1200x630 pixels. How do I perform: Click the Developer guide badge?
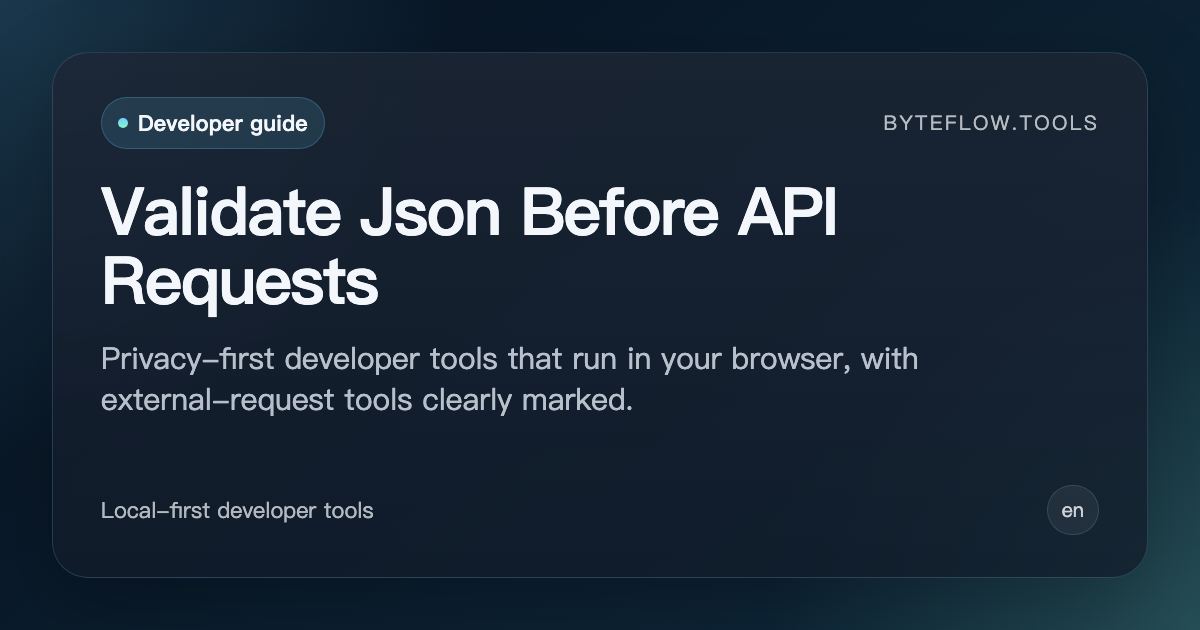(213, 123)
